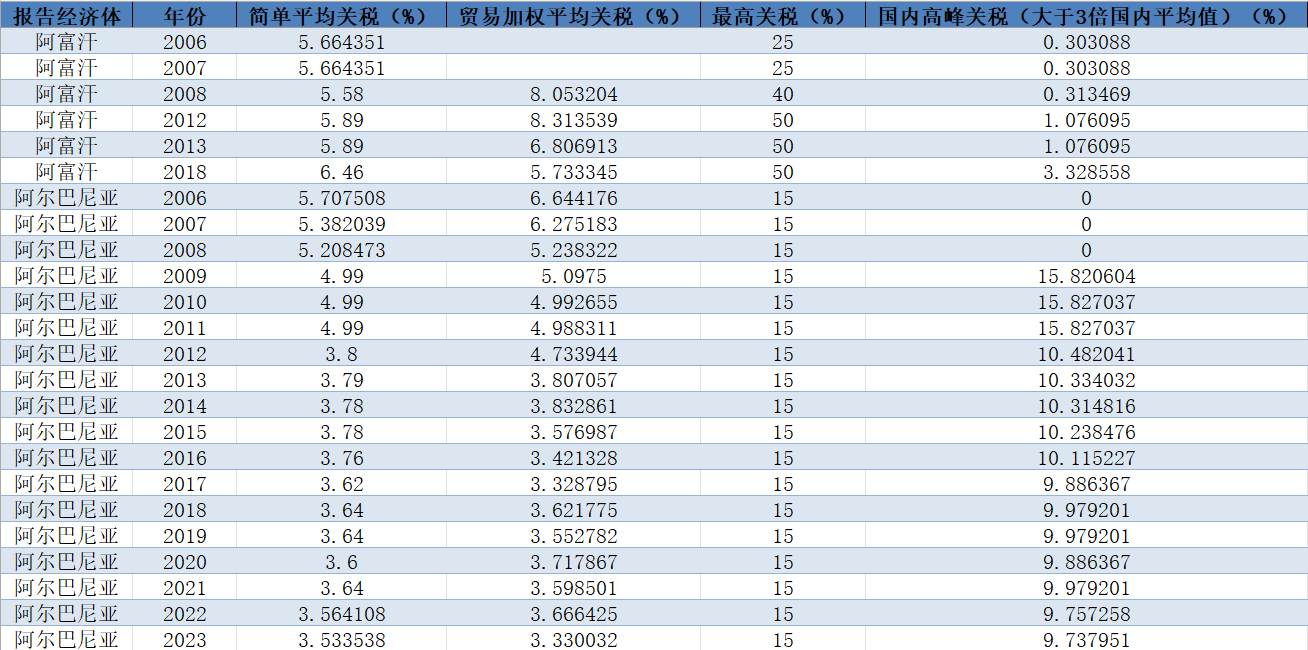Image resolution: width=1308 pixels, height=650 pixels.
Task: Select the cell showing 15.820604
Action: coord(1085,276)
